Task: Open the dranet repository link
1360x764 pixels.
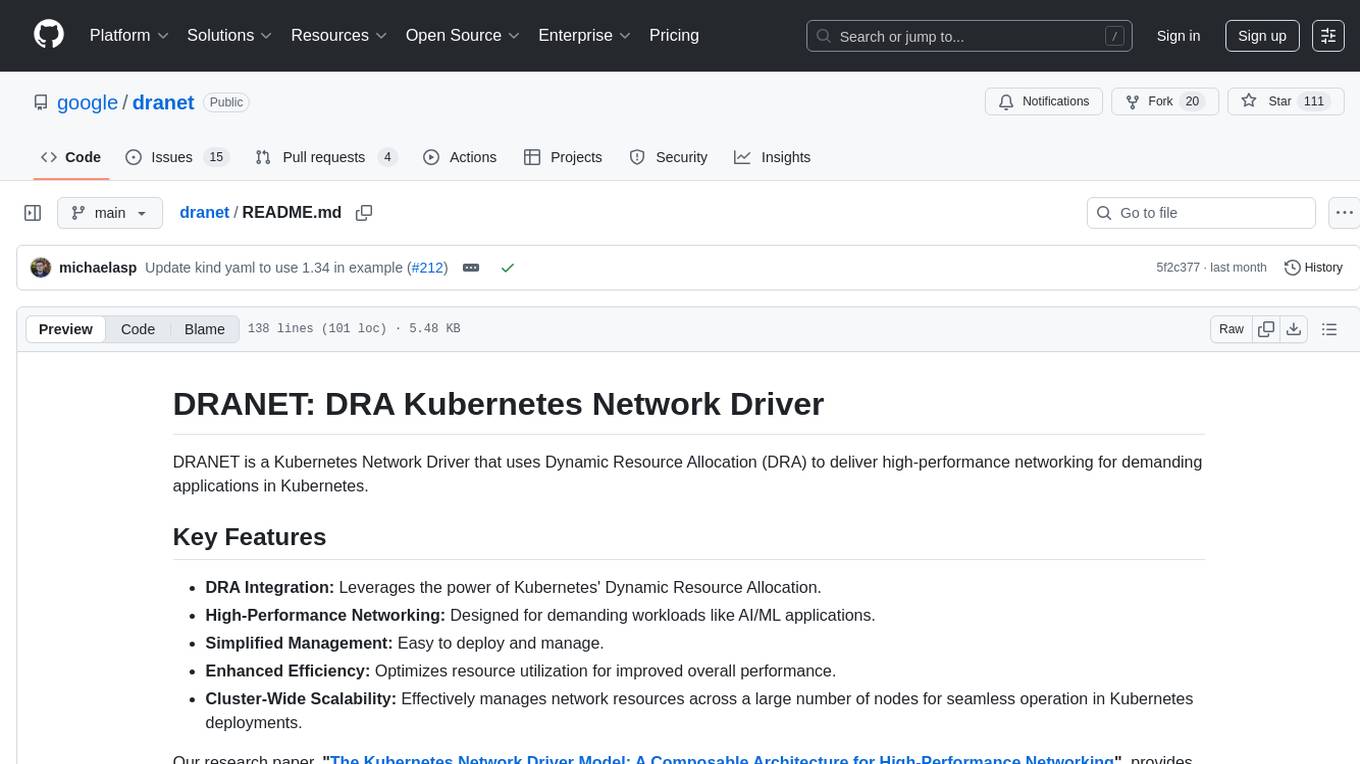Action: pyautogui.click(x=163, y=102)
